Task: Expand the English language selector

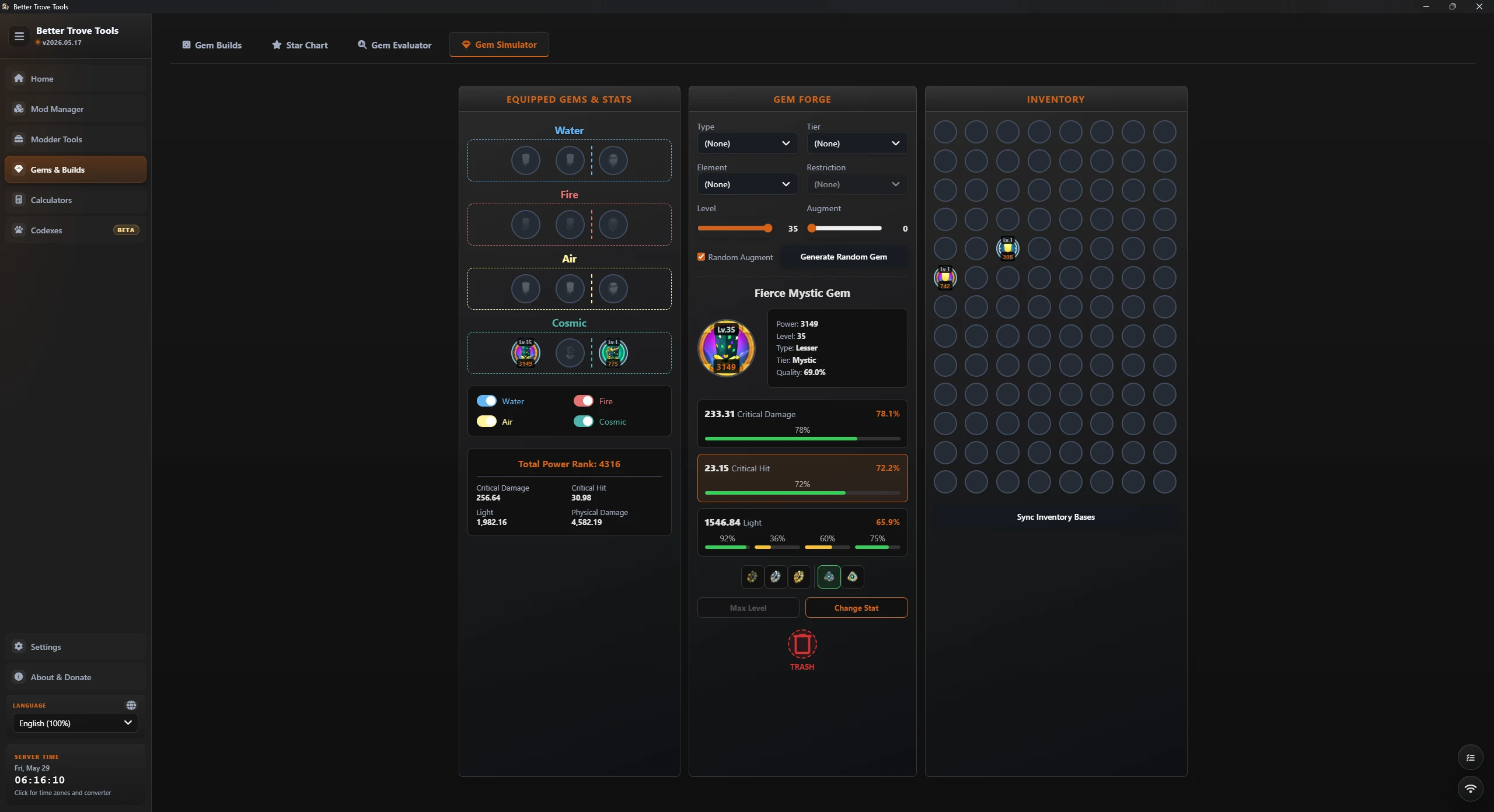Action: pyautogui.click(x=75, y=723)
